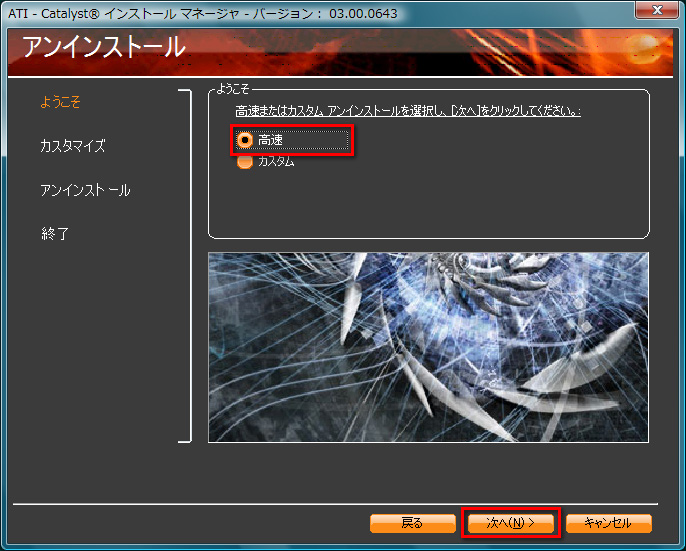The width and height of the screenshot is (686, 551).
Task: Click the アンインストール header title
Action: point(104,47)
